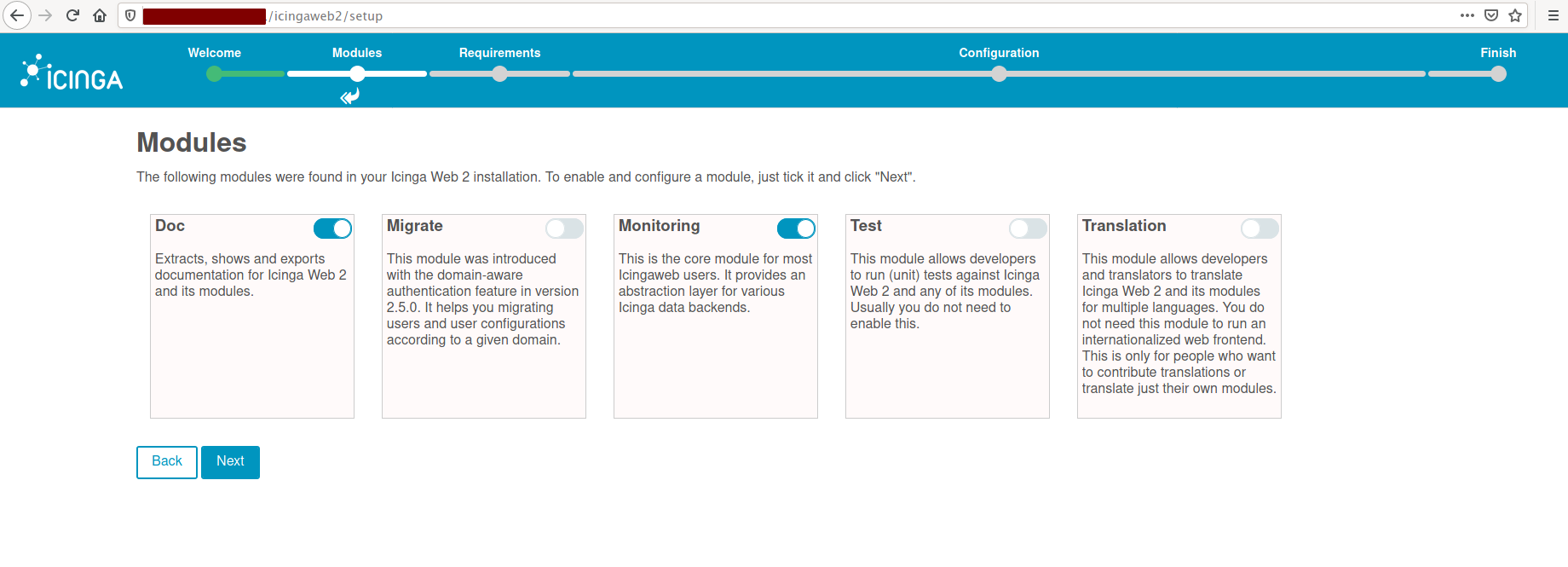
Task: Click the return arrow under Modules step
Action: click(x=349, y=96)
